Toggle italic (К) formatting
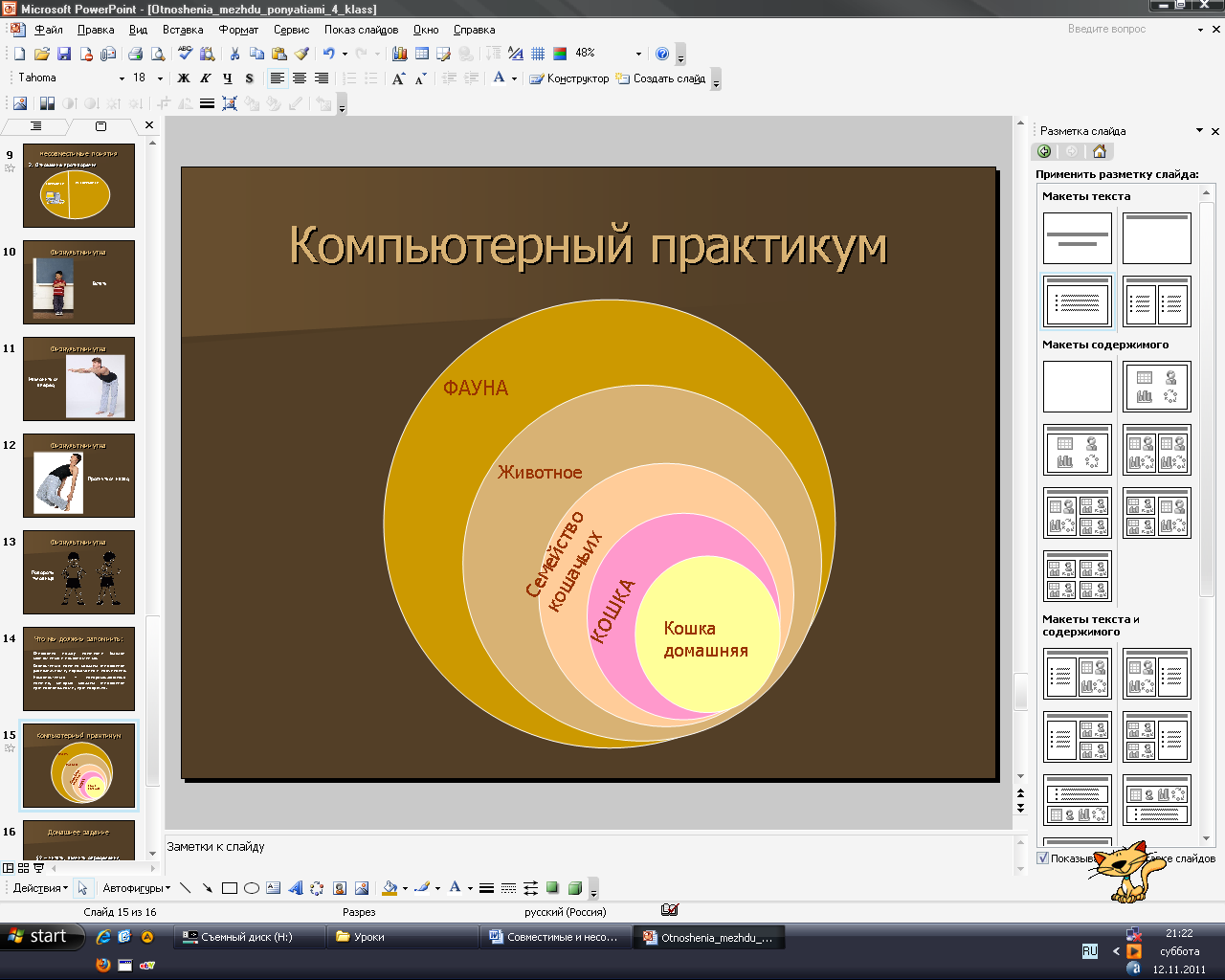The width and height of the screenshot is (1225, 980). [x=206, y=78]
